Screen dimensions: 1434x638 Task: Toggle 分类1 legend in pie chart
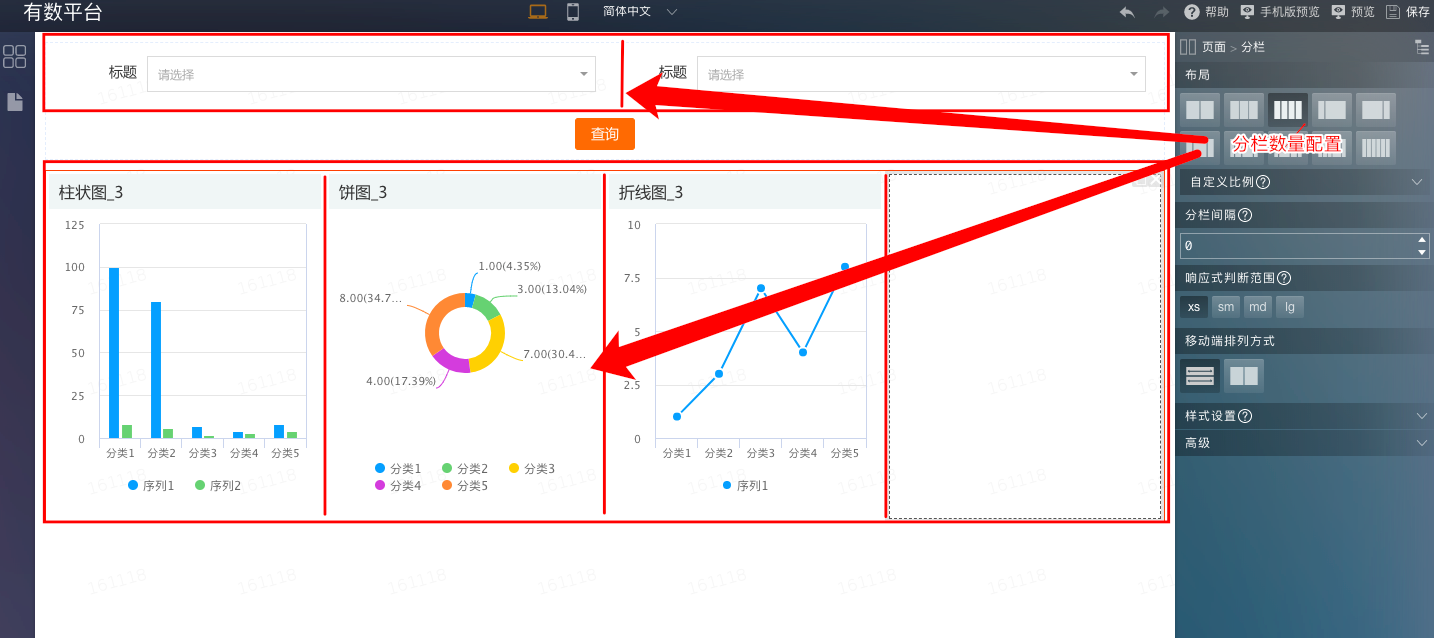pos(398,469)
